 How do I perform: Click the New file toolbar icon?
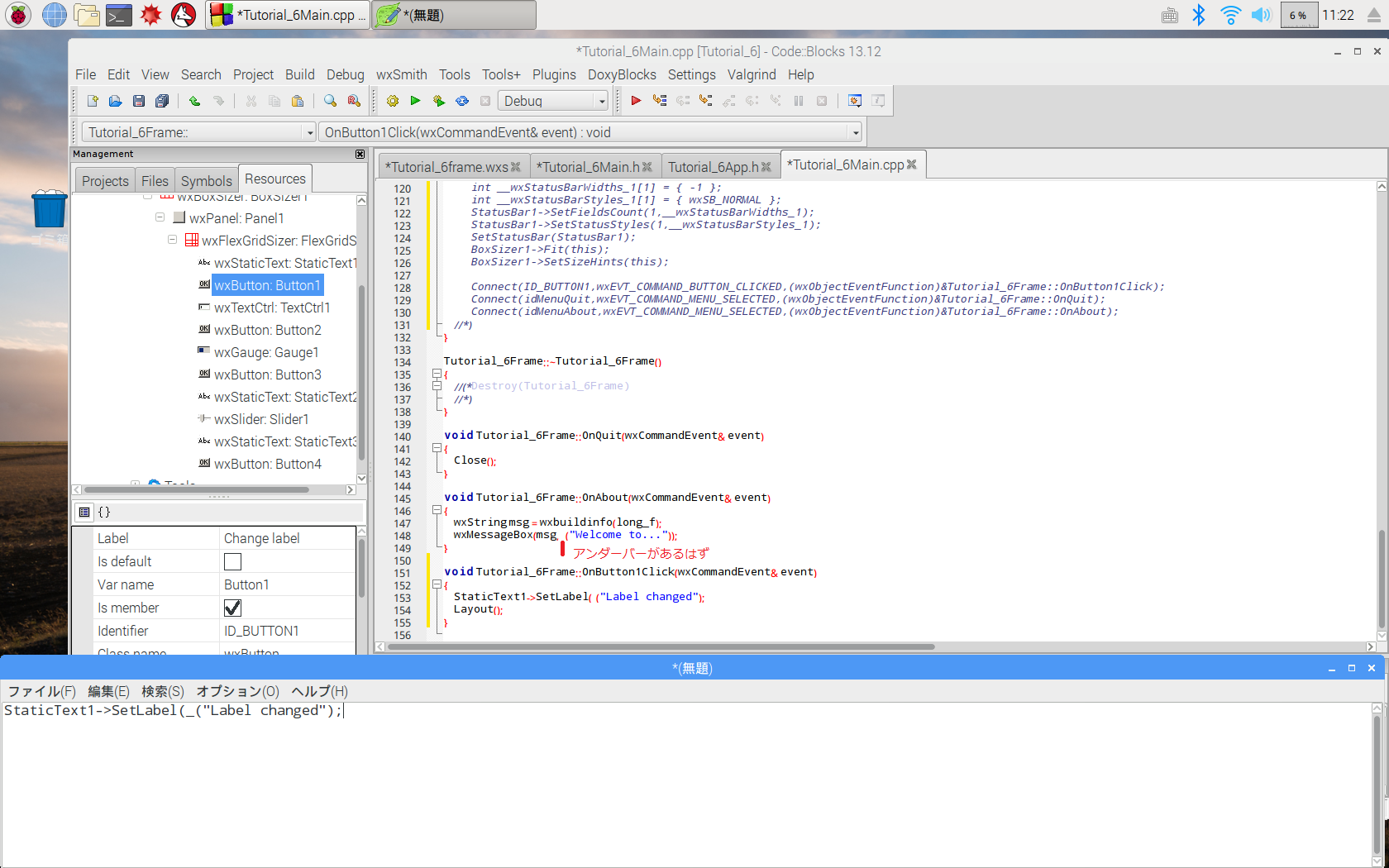coord(93,101)
